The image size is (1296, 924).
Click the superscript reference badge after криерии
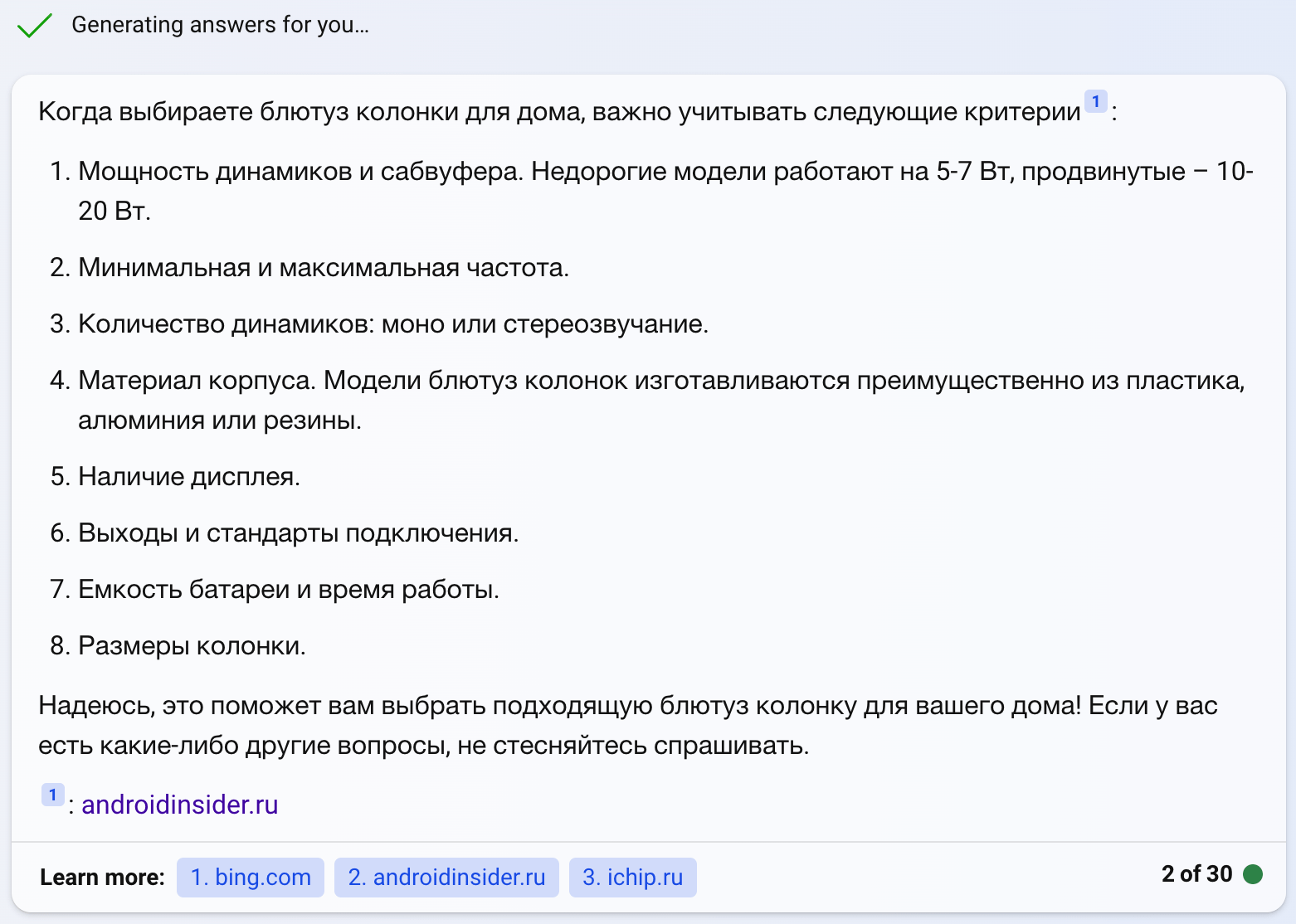coord(1094,100)
